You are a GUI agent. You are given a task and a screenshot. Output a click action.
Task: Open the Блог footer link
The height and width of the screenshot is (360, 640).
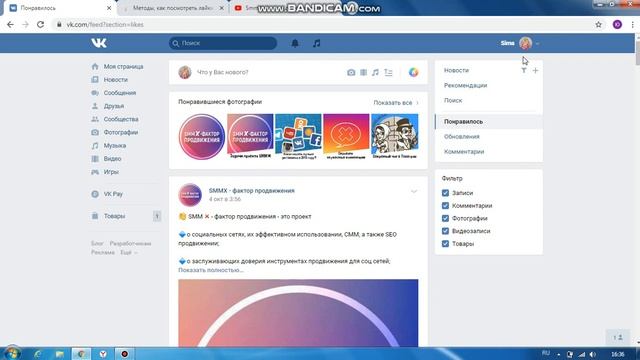pos(97,244)
